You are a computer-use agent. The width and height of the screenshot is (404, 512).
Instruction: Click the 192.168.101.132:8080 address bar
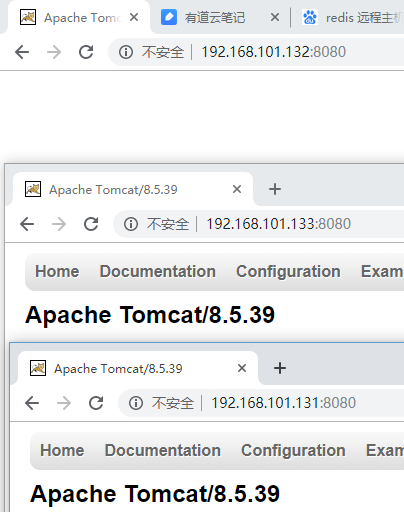point(257,52)
